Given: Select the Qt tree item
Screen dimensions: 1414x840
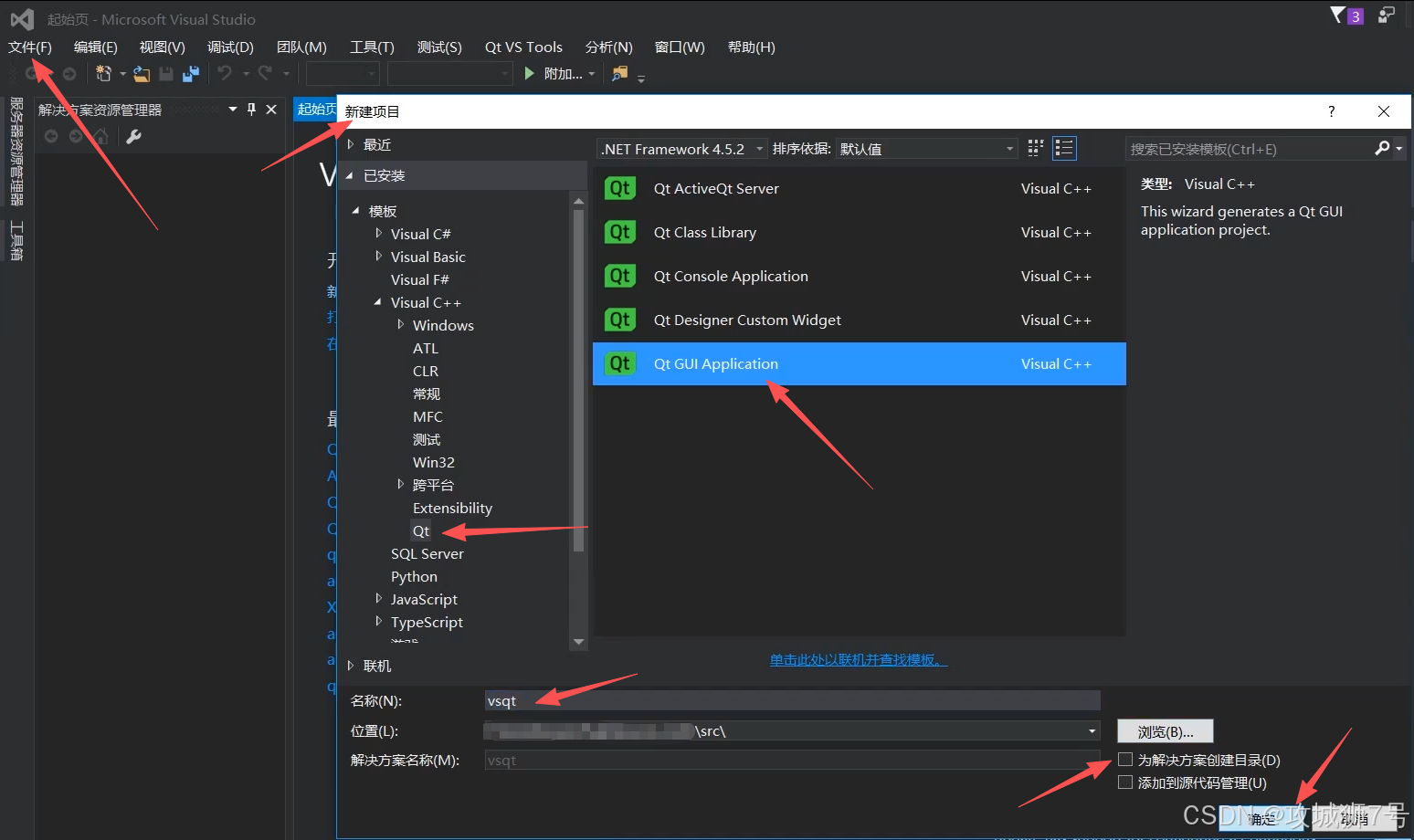Looking at the screenshot, I should [421, 530].
